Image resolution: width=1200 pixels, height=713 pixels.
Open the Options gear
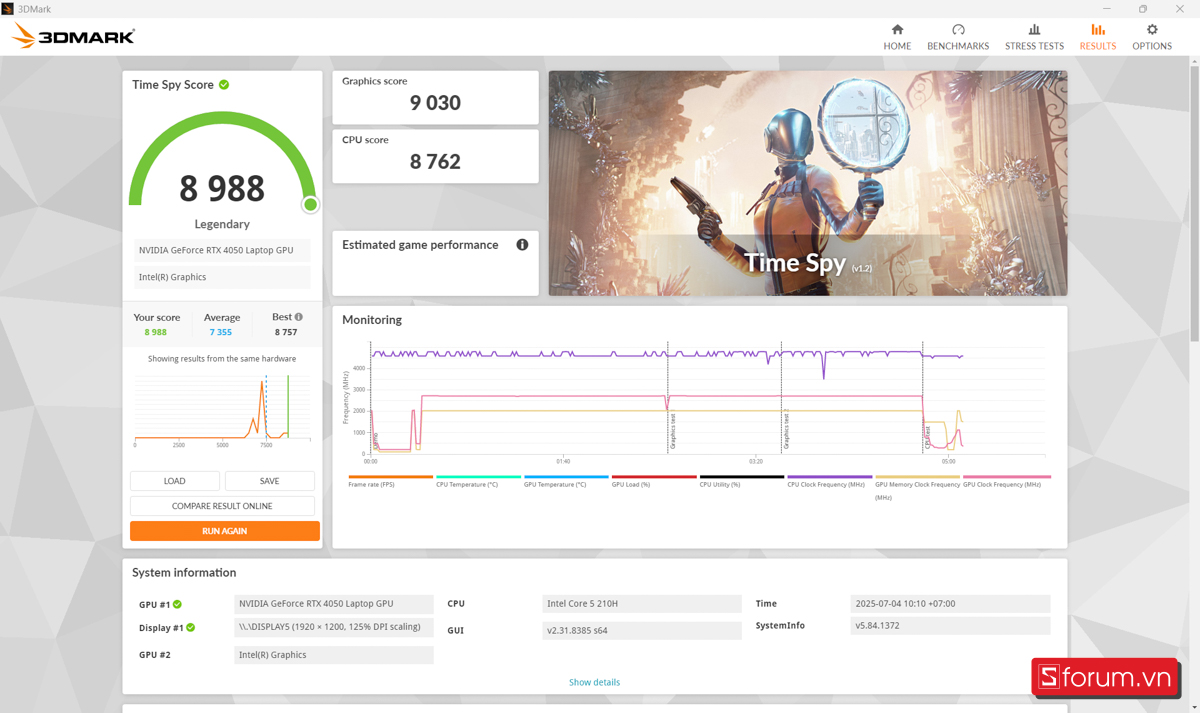(x=1152, y=37)
